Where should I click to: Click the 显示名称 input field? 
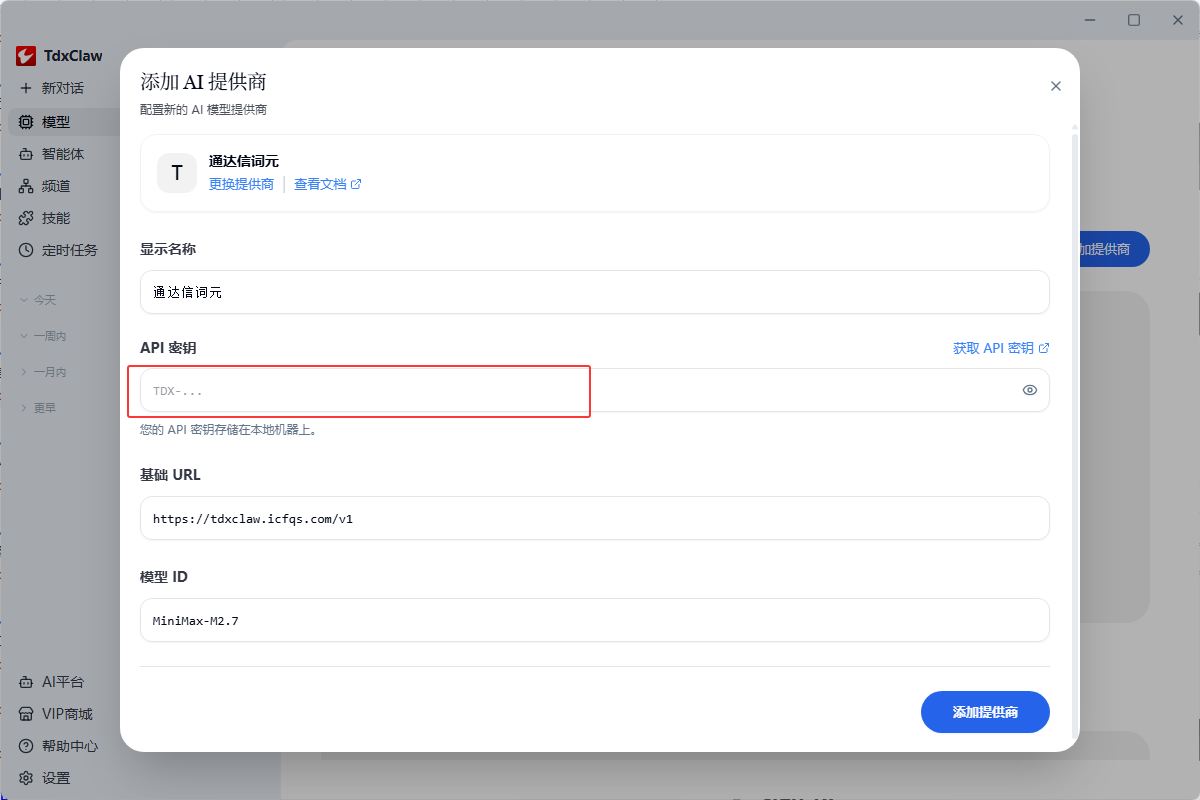point(595,292)
